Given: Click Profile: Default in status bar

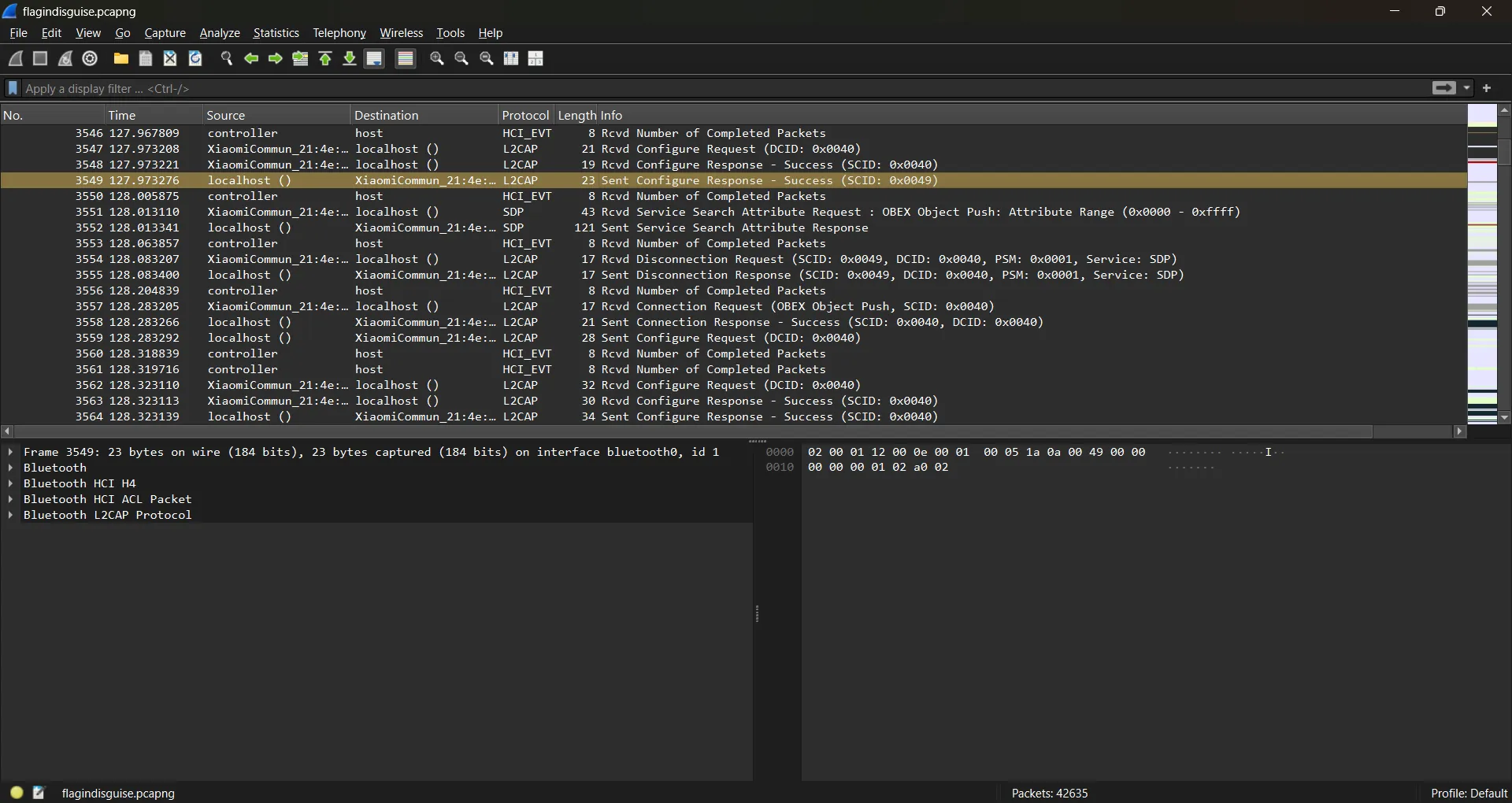Looking at the screenshot, I should pyautogui.click(x=1468, y=793).
